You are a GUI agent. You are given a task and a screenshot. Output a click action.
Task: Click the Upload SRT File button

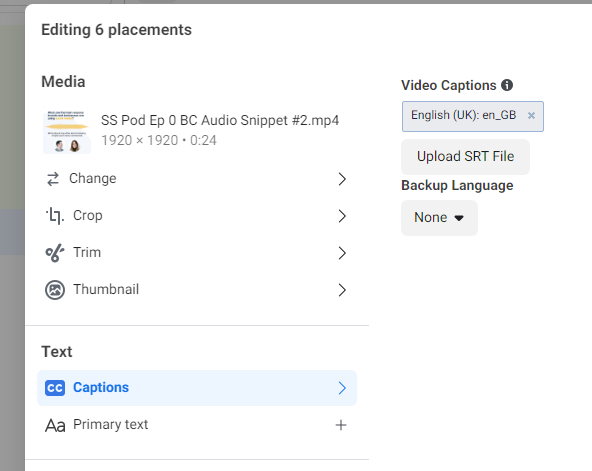465,157
